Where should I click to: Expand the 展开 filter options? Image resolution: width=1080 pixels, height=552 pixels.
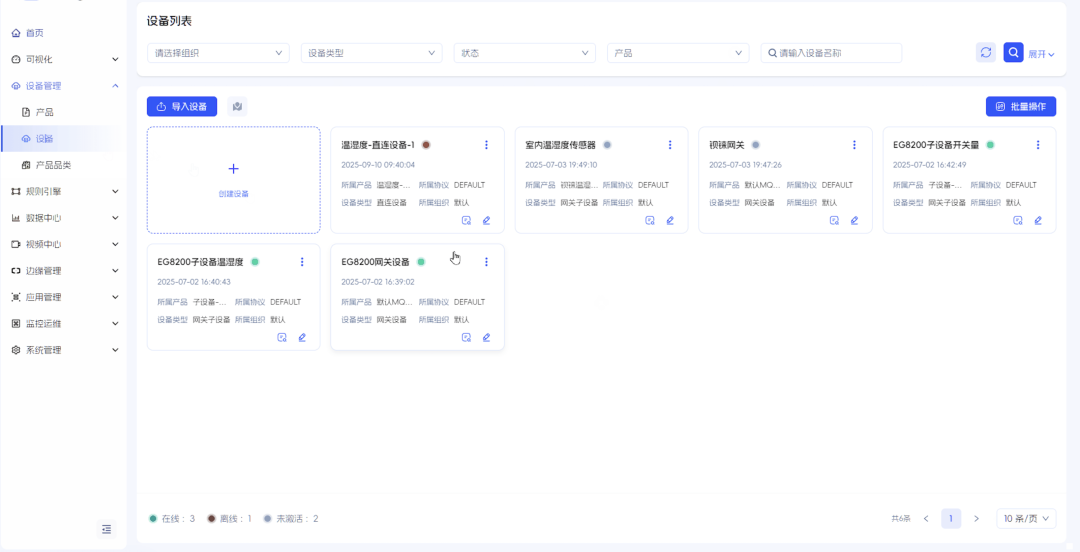coord(1041,54)
